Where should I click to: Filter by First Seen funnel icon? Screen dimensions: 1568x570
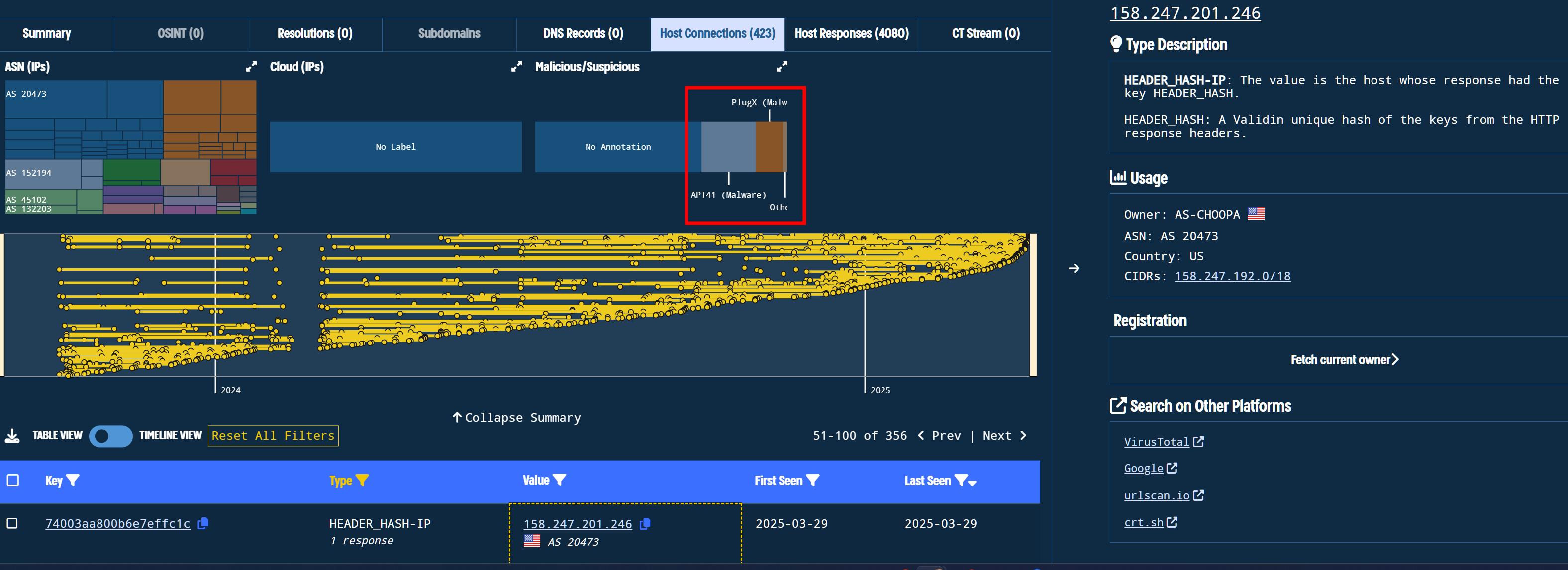click(813, 480)
